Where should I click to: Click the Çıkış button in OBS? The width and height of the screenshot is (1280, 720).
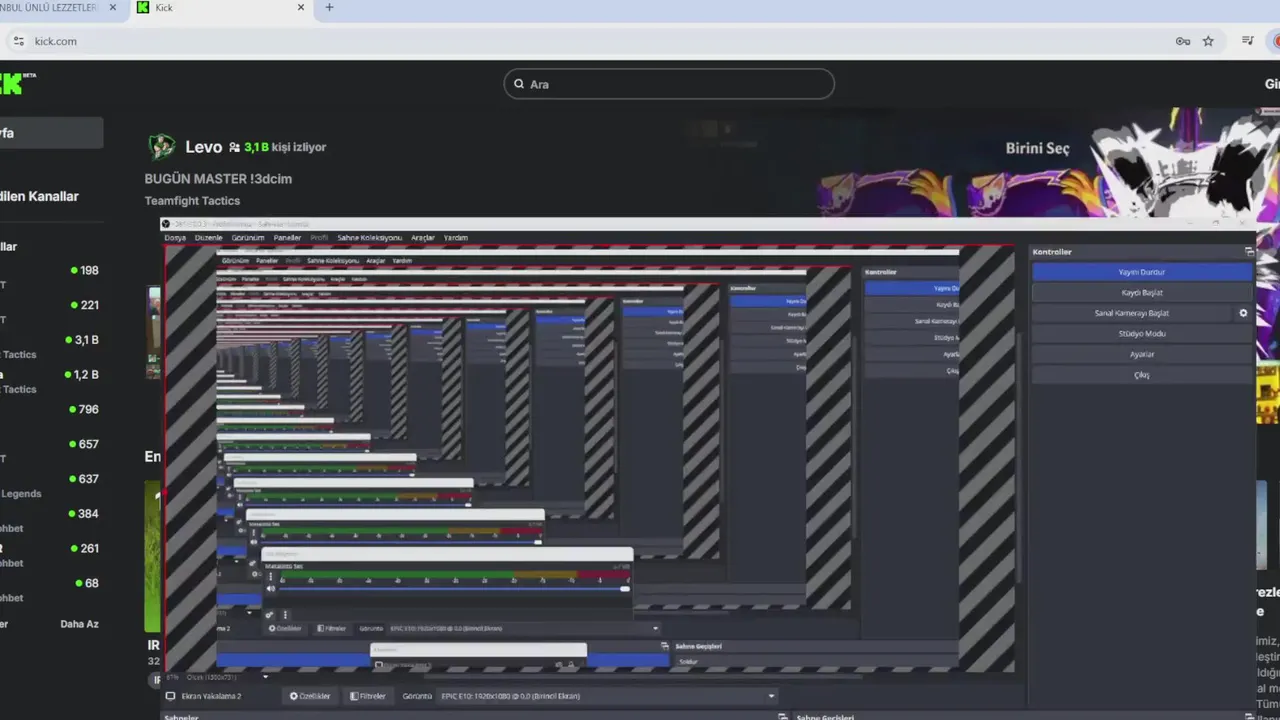[x=1141, y=375]
